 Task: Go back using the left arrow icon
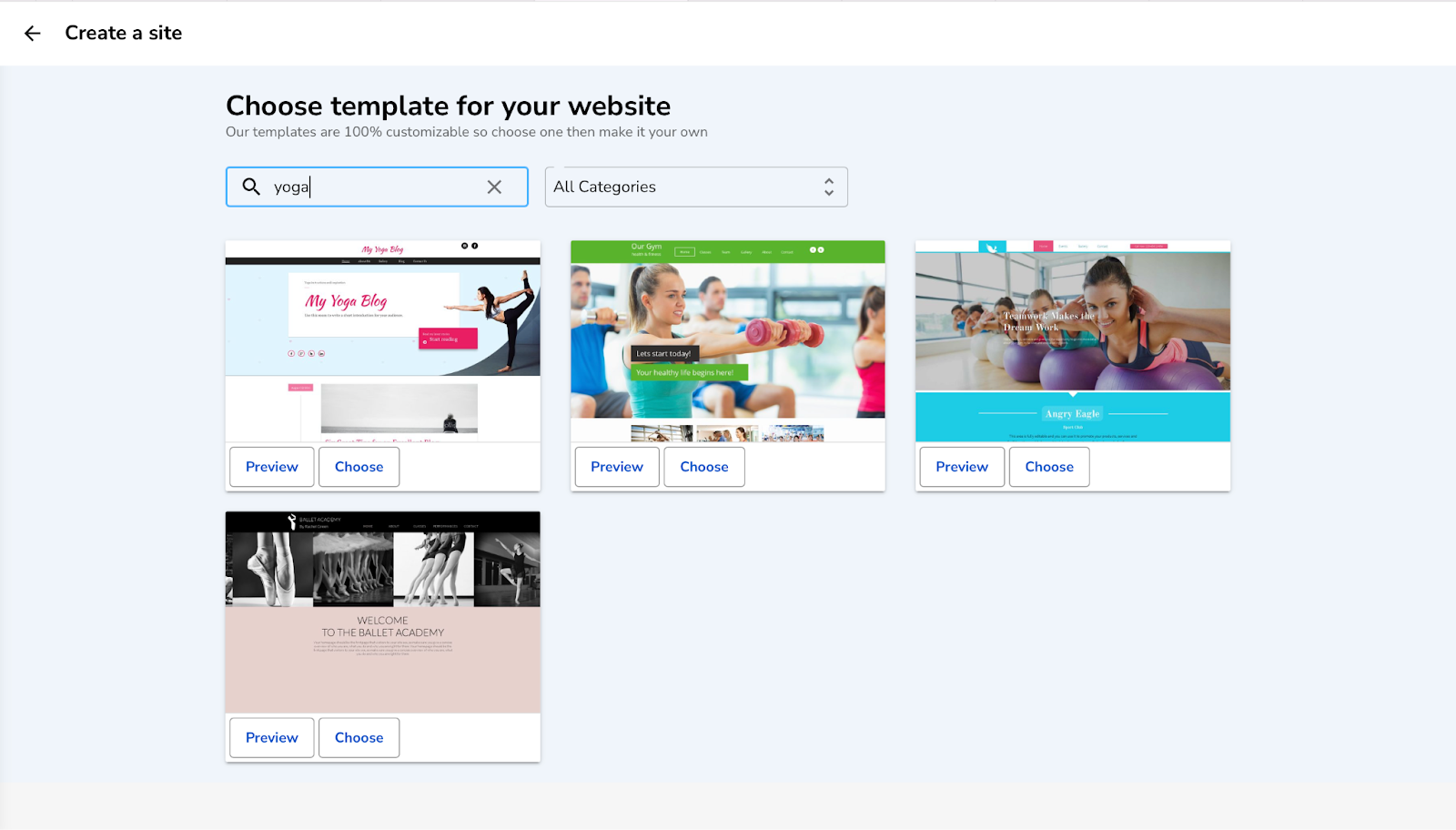[33, 34]
